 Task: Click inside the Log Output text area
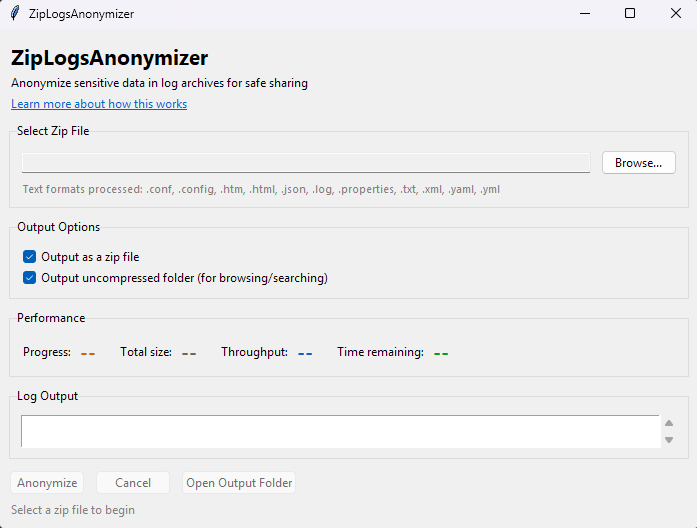pyautogui.click(x=340, y=432)
